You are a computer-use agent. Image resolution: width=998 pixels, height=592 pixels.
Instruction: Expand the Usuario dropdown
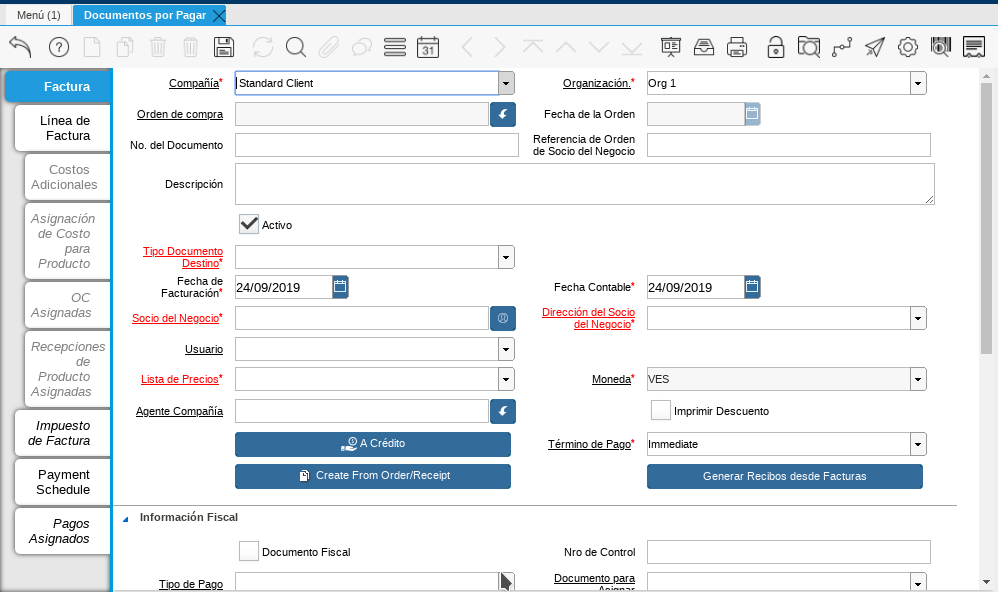[x=506, y=349]
